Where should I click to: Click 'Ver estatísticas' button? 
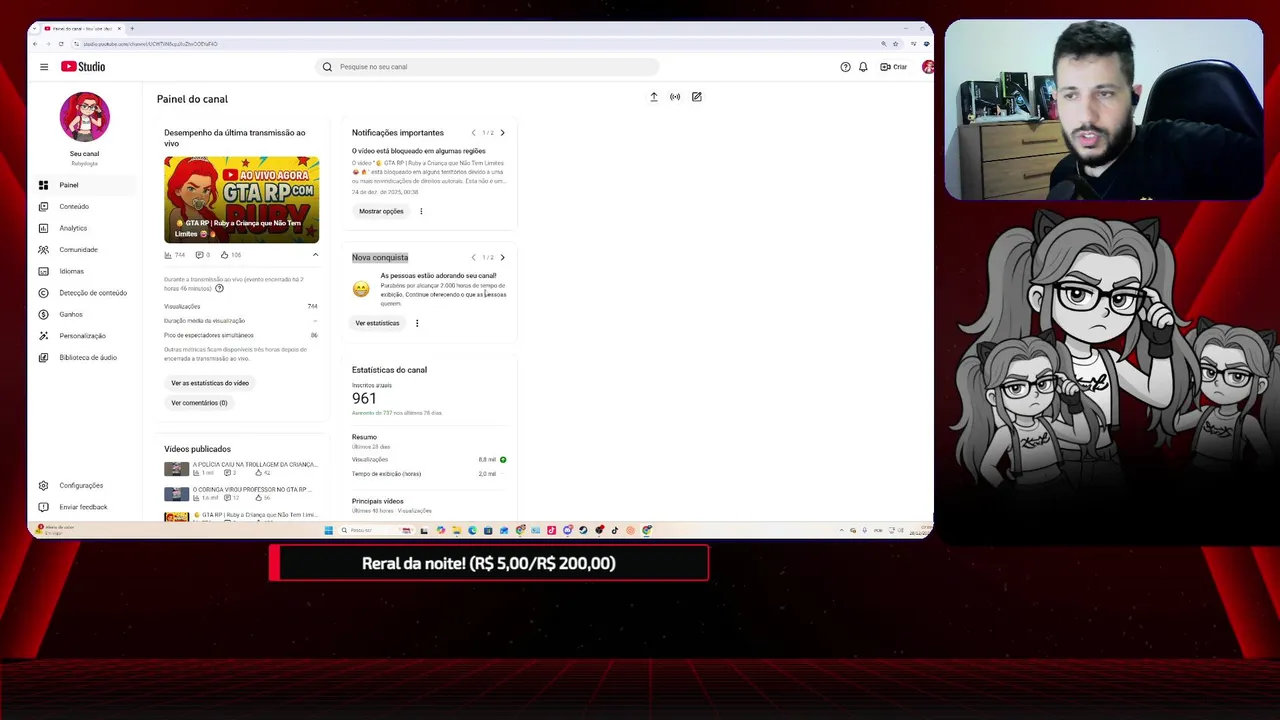377,323
